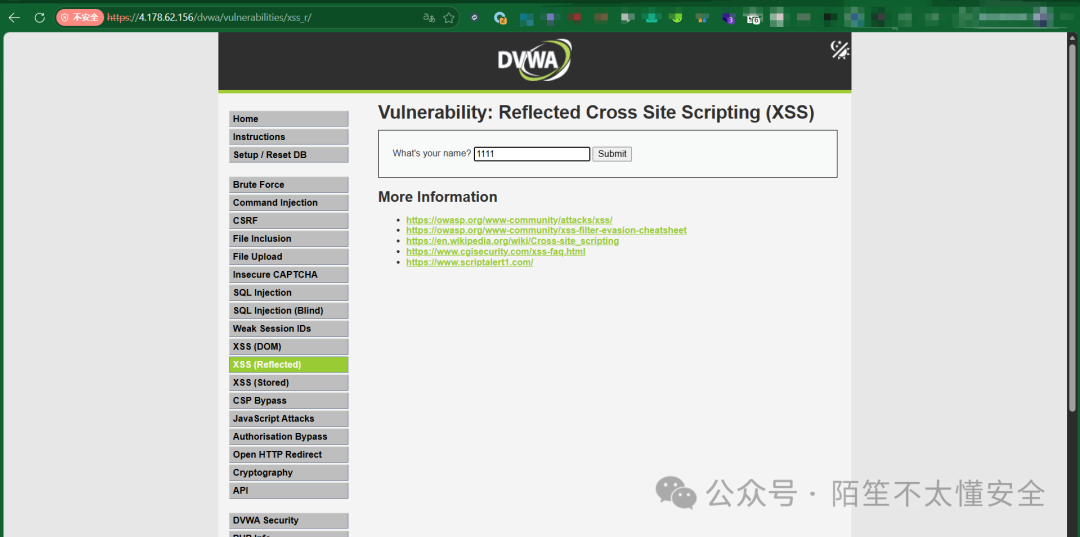Open the xss-filter-evasion-cheatsheet link

coord(546,230)
